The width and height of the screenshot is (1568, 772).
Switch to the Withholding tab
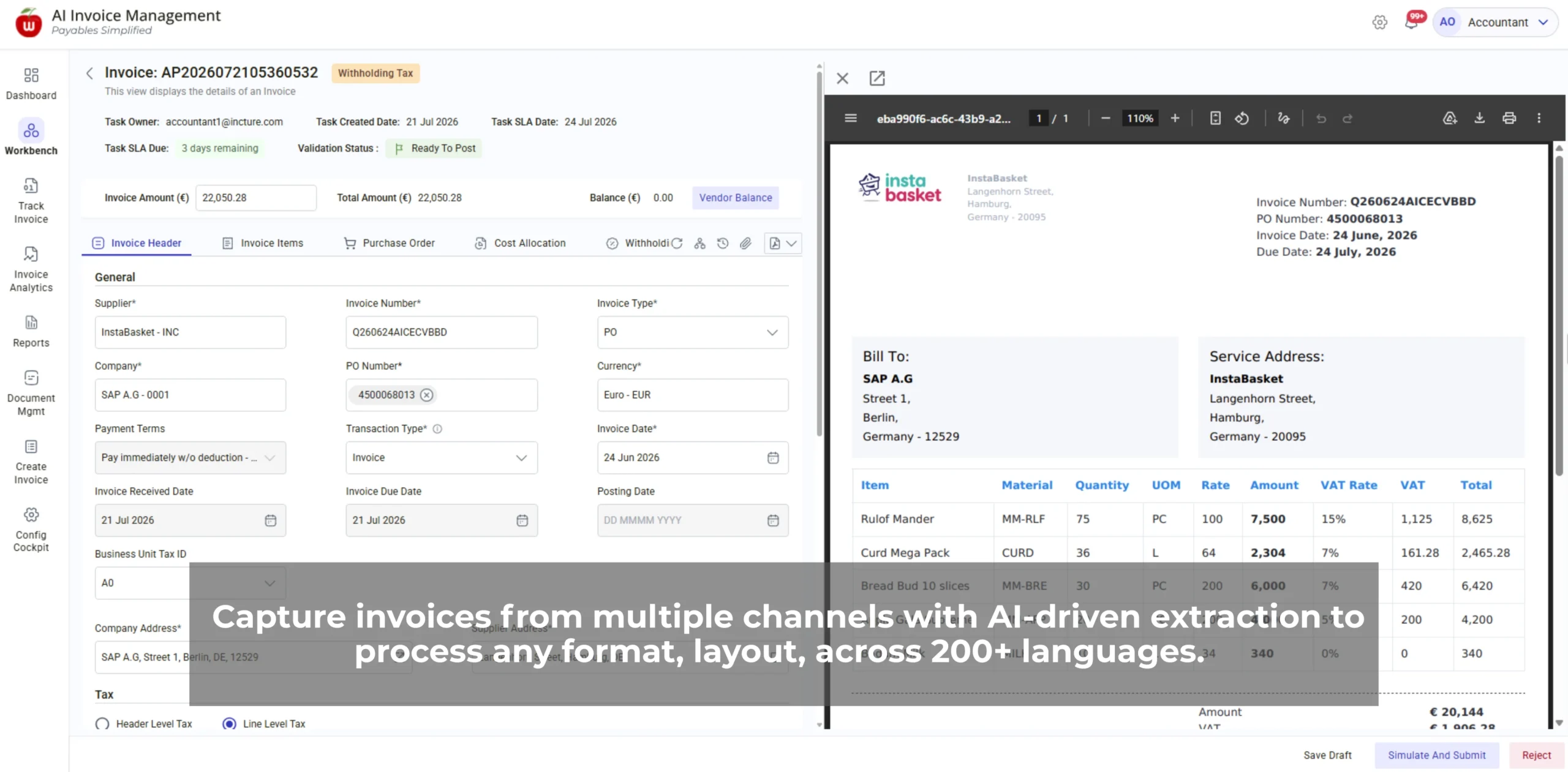click(x=638, y=243)
